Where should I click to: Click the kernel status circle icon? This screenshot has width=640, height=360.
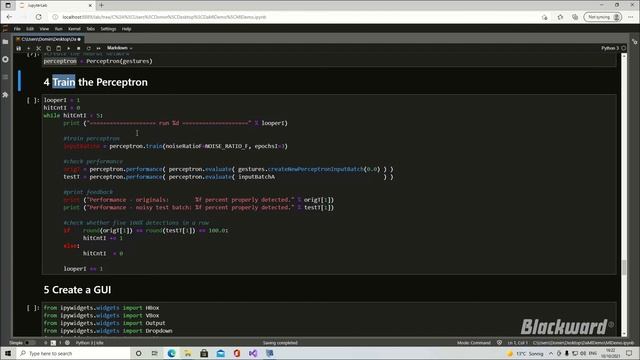click(624, 48)
